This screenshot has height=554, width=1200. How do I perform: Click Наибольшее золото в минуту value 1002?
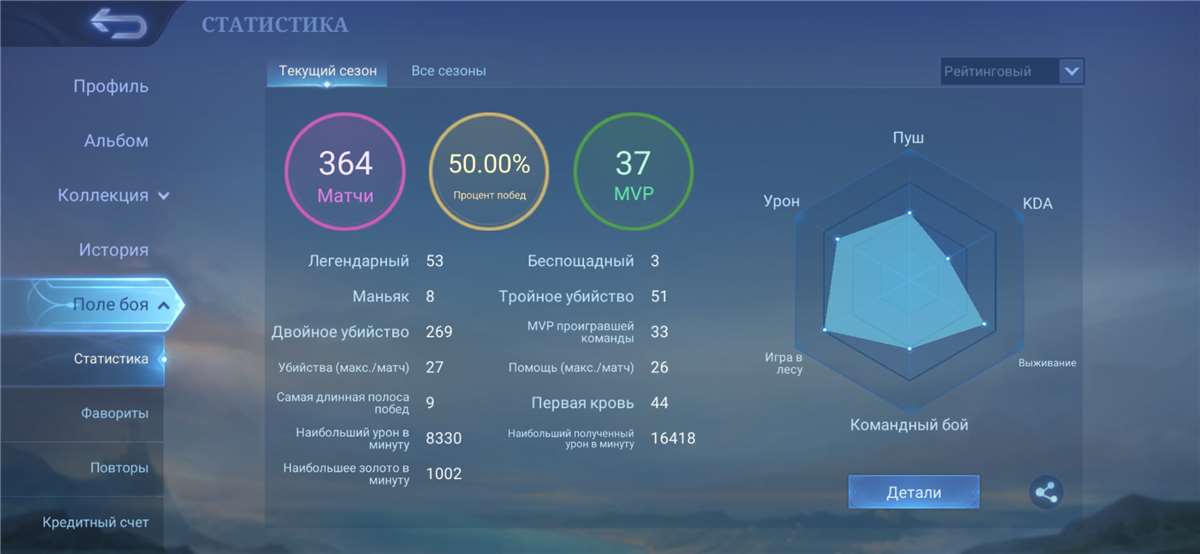pyautogui.click(x=444, y=474)
